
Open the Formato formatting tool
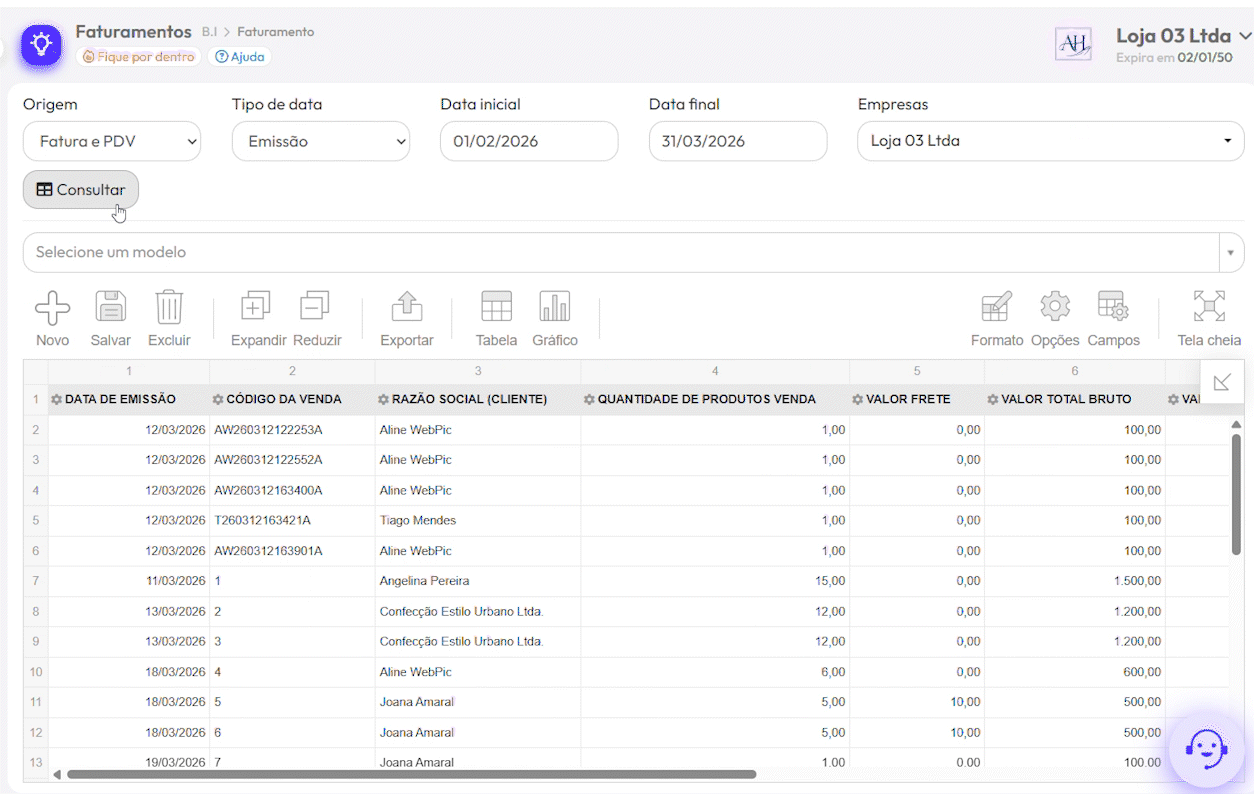pos(996,308)
